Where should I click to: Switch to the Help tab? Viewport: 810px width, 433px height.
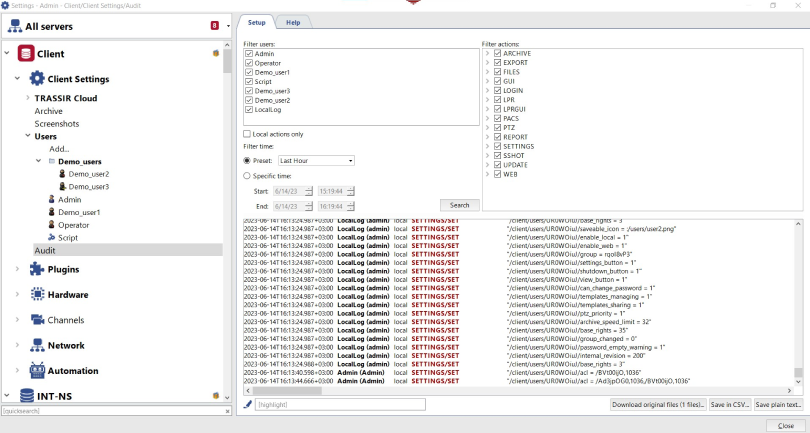point(293,22)
